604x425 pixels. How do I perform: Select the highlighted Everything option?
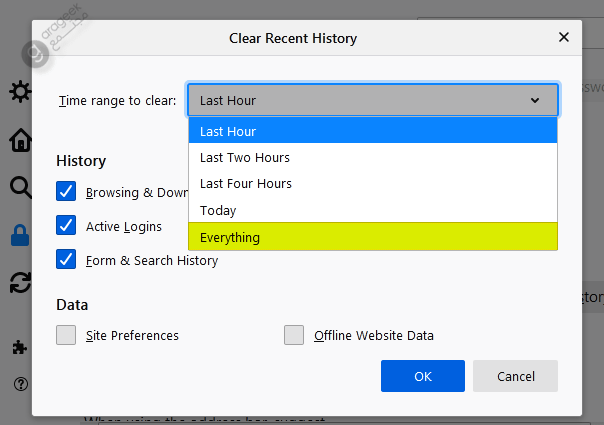372,237
